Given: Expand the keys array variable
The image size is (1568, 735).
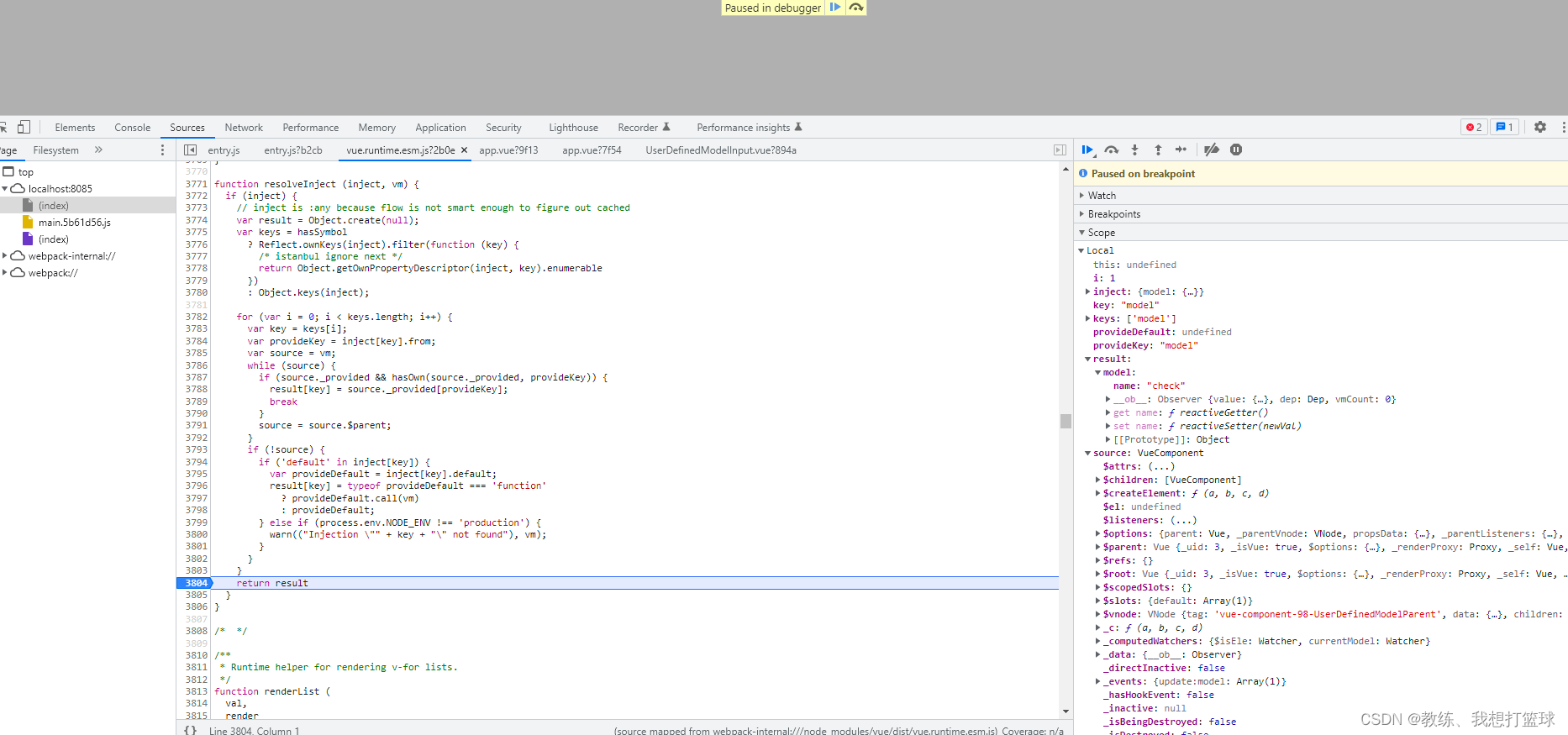Looking at the screenshot, I should pos(1088,318).
